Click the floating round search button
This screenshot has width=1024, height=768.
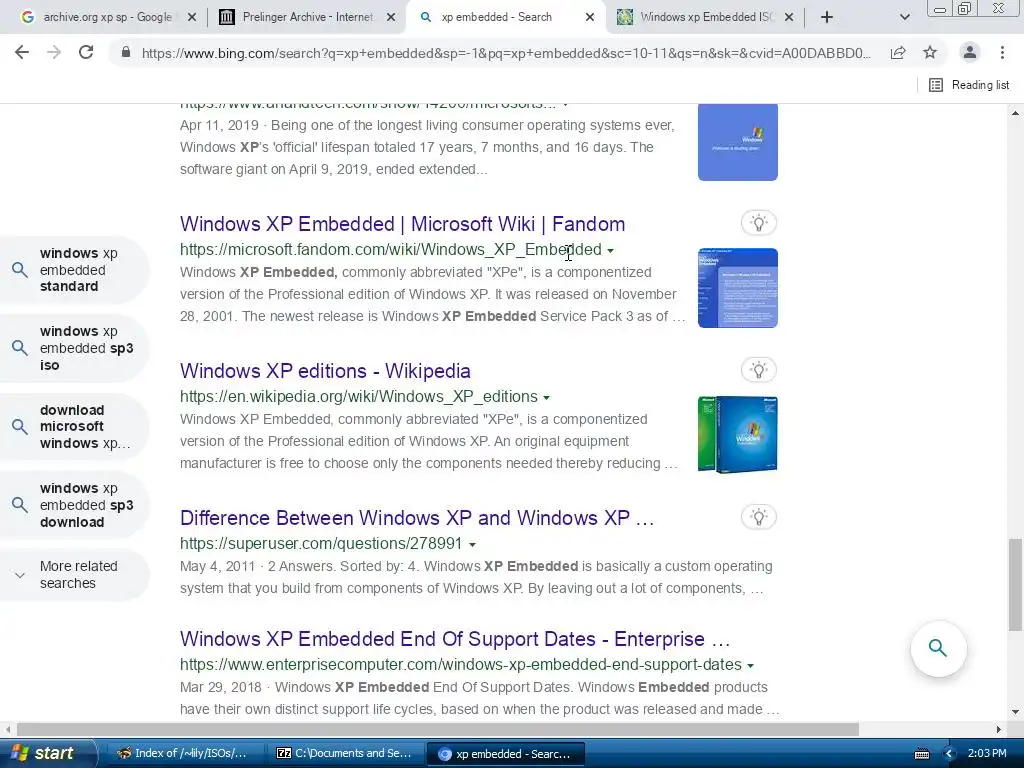938,648
